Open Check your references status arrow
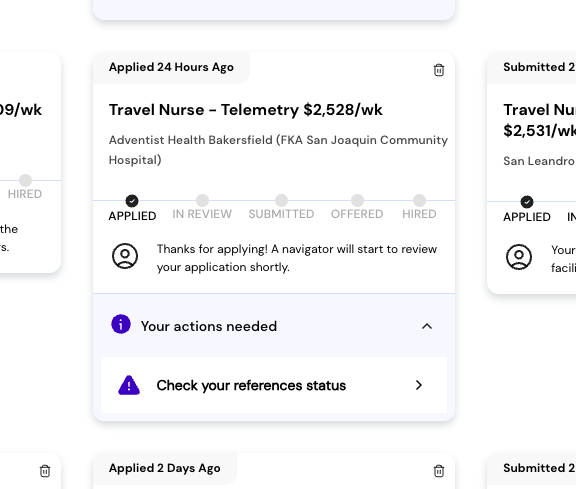This screenshot has width=576, height=489. point(419,385)
